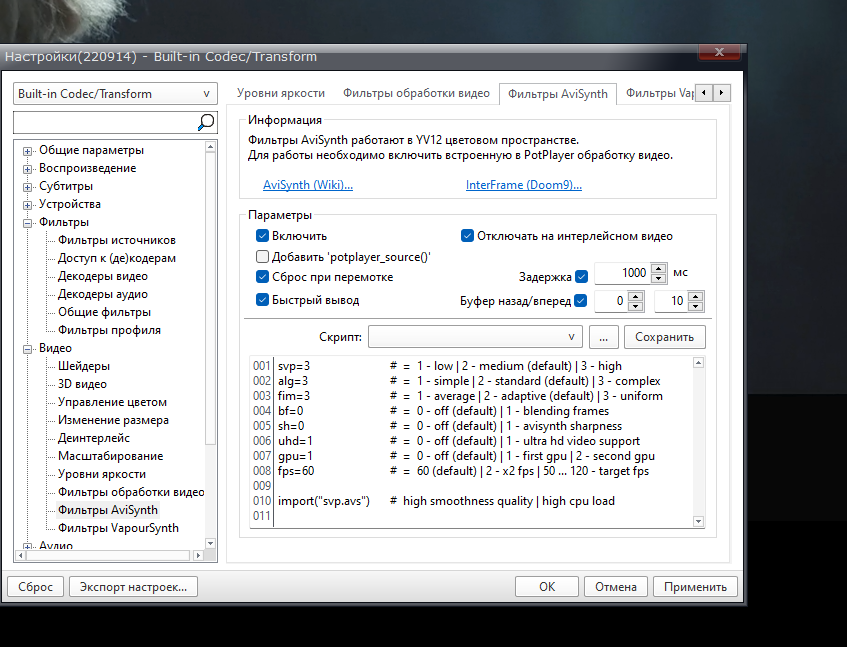The image size is (847, 647).
Task: Click the delay input field showing 1000
Action: [623, 273]
